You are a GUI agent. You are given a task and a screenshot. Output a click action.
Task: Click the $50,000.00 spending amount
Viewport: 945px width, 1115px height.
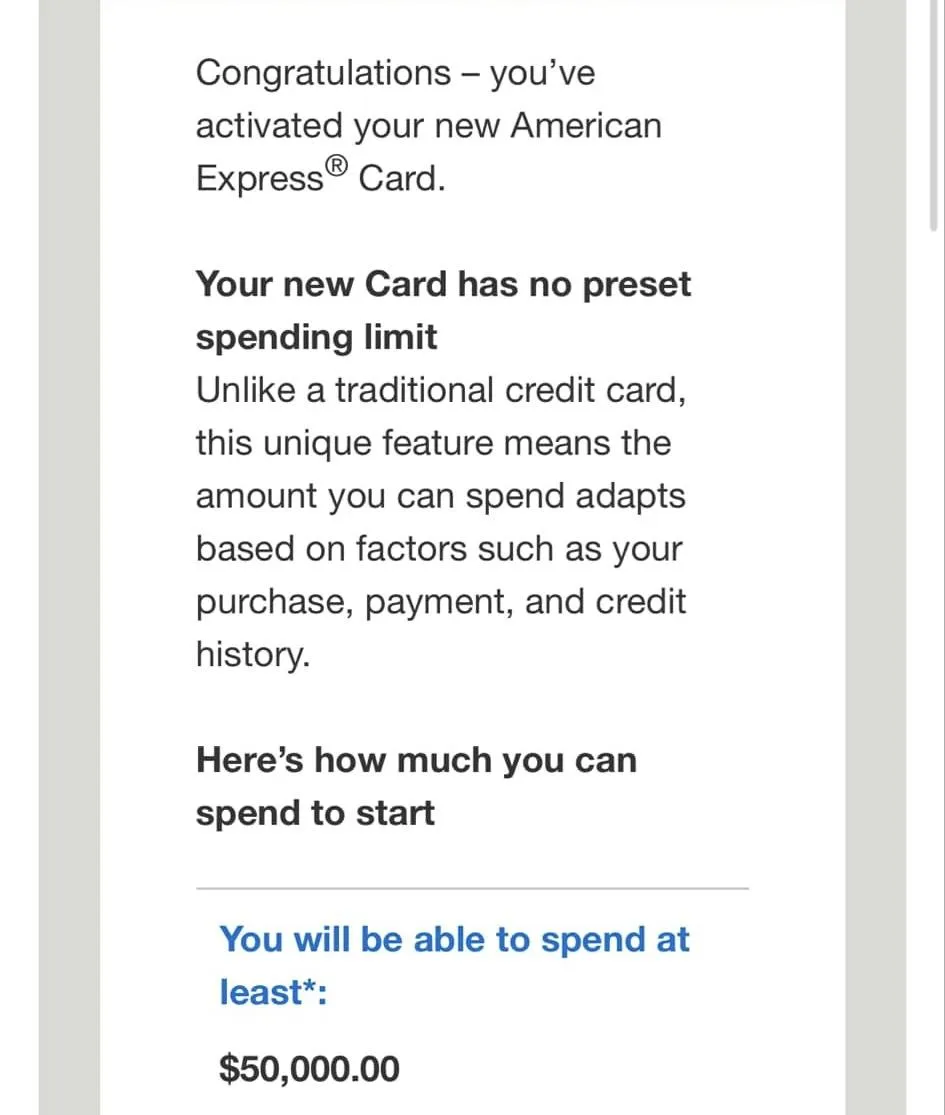click(309, 1069)
